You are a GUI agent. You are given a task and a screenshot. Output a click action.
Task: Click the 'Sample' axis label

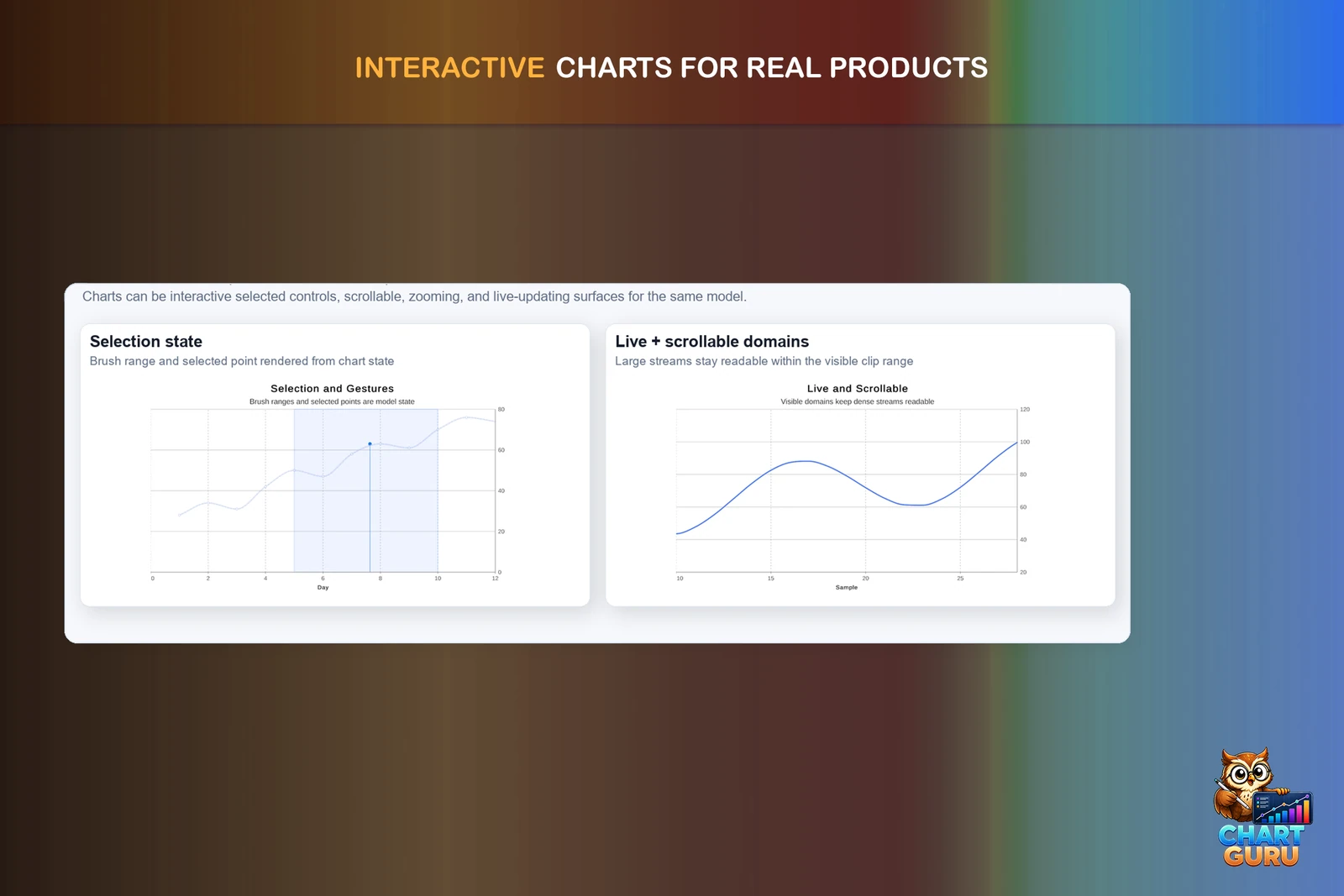tap(847, 588)
